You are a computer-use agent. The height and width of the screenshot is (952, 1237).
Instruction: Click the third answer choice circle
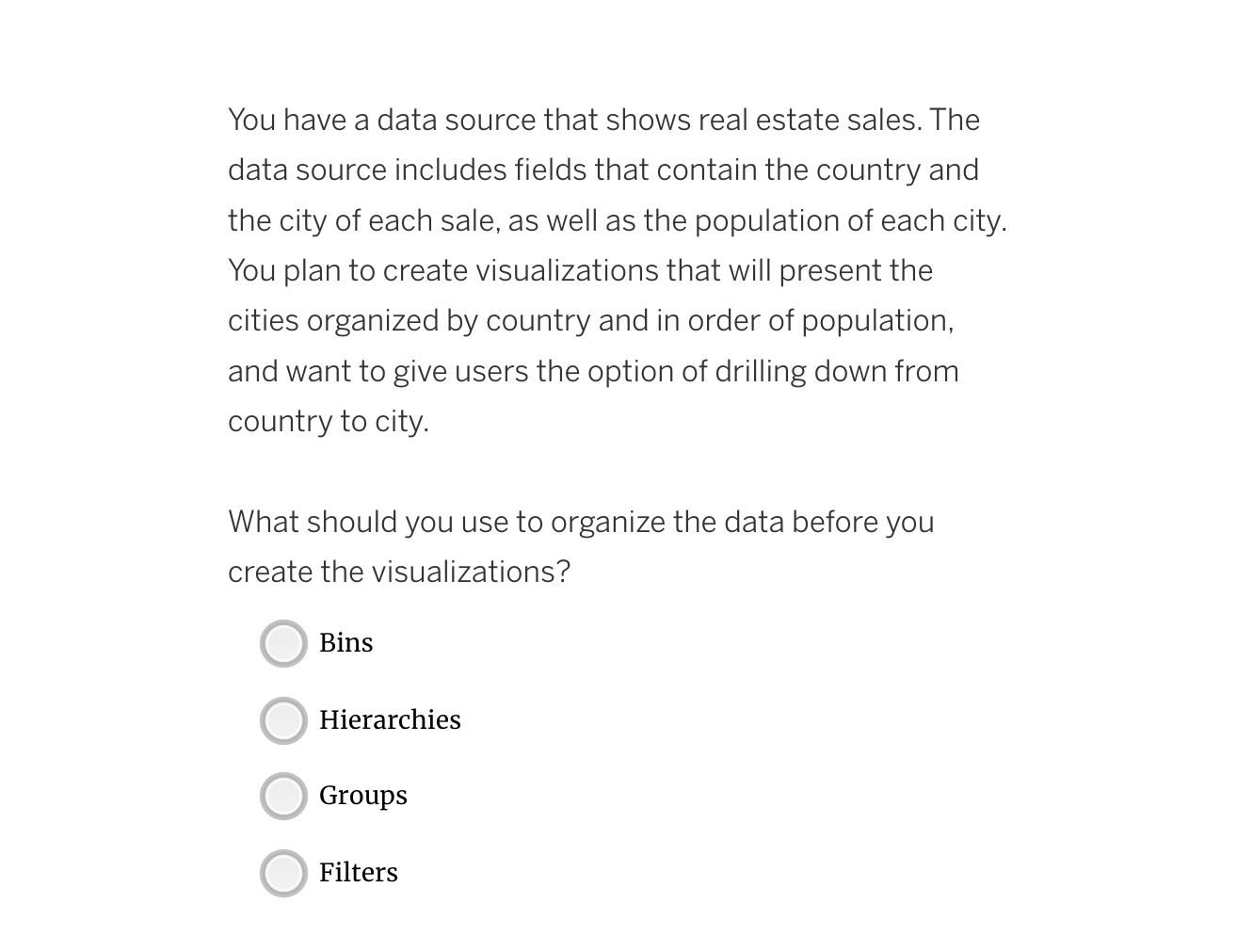point(282,797)
